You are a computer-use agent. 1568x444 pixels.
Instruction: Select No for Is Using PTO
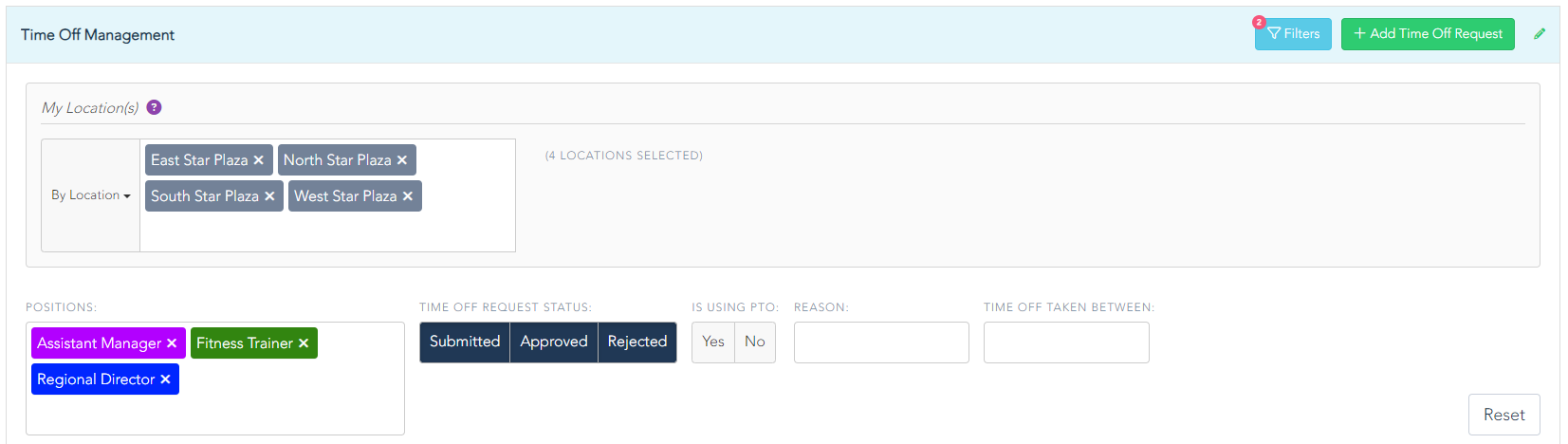pos(755,342)
